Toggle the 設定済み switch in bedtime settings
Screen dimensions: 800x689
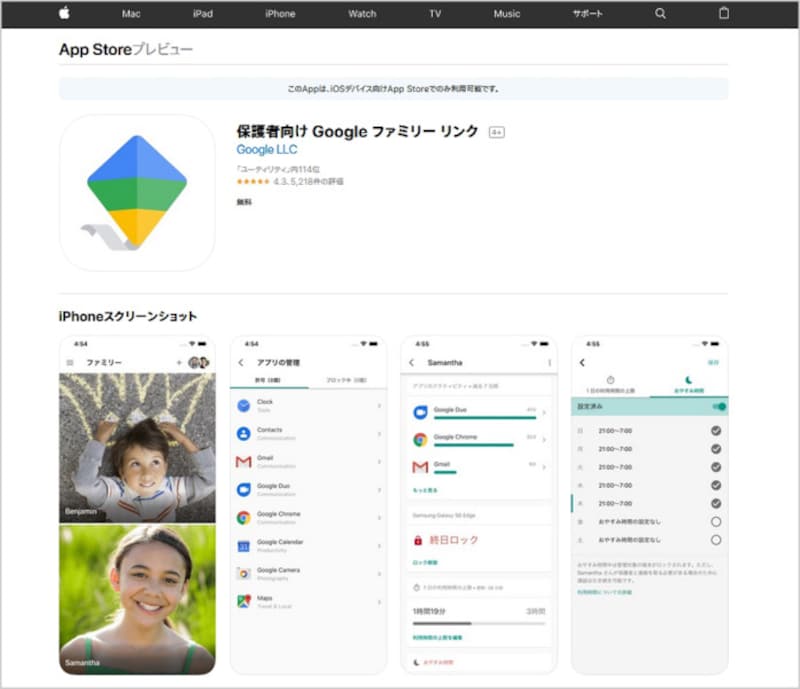(718, 407)
